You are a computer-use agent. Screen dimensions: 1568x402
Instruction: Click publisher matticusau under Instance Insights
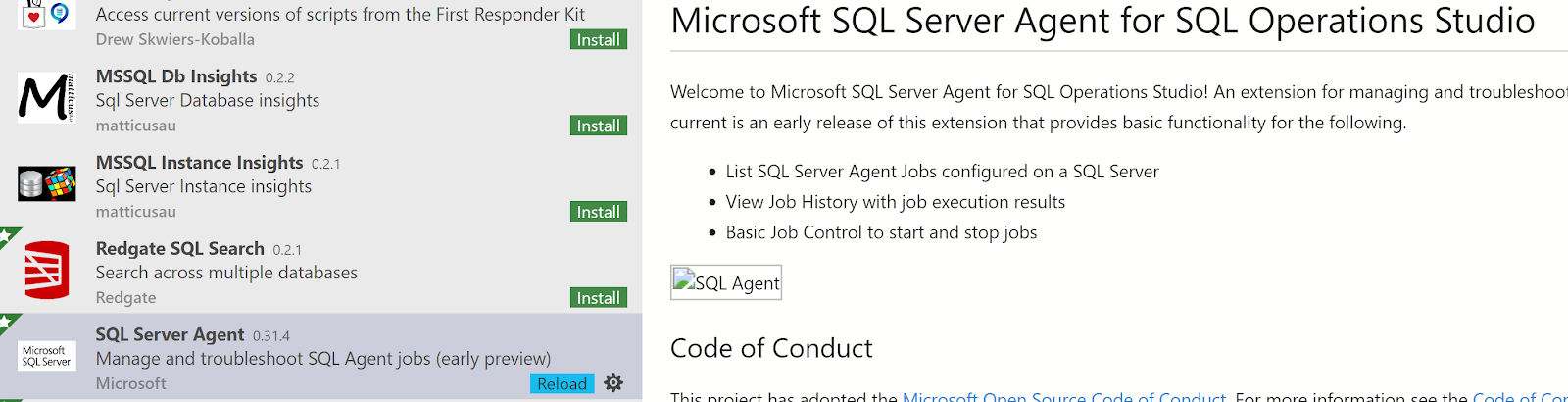pyautogui.click(x=136, y=212)
